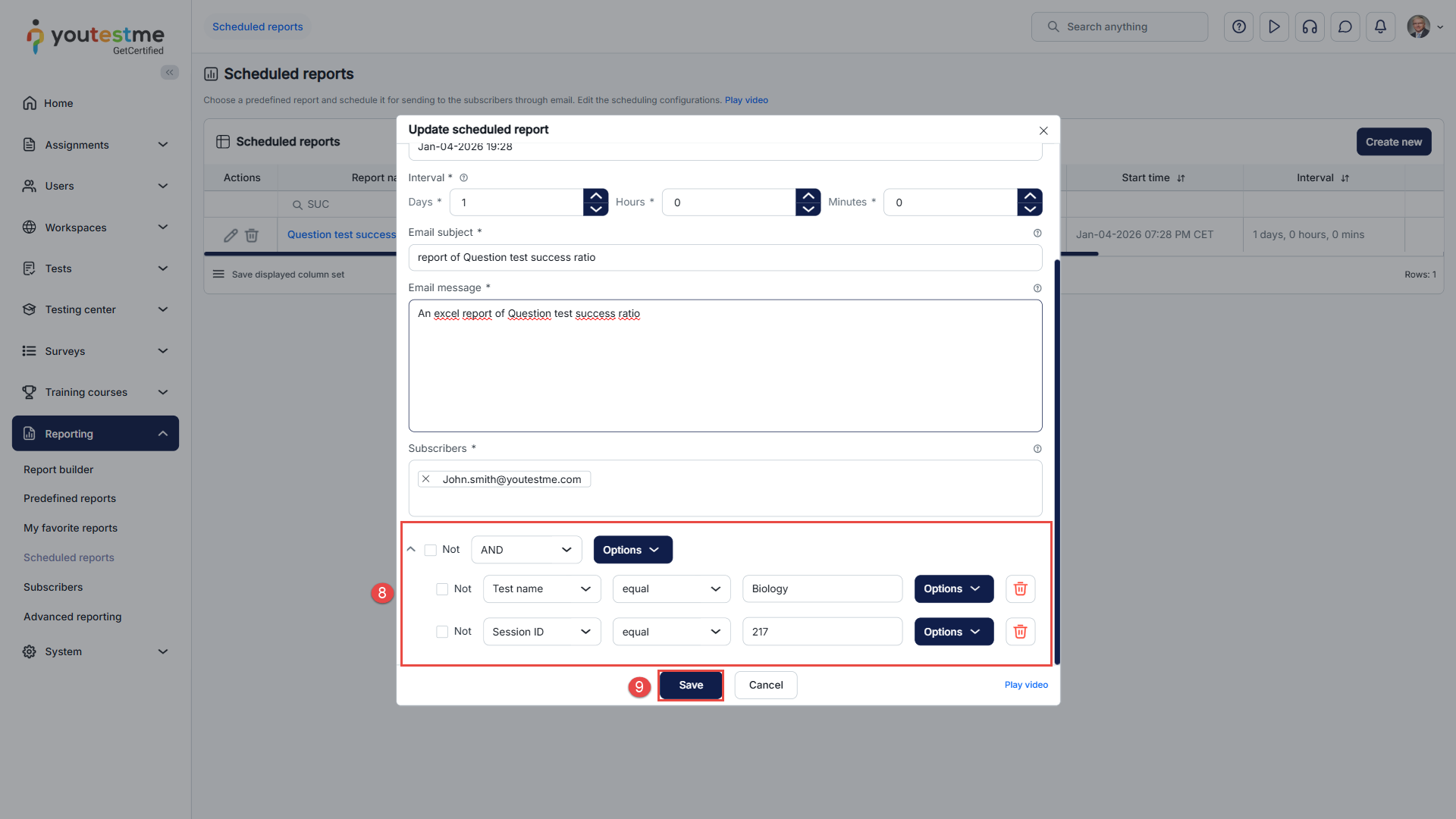Viewport: 1456px width, 819px height.
Task: Open the AND logical operator dropdown
Action: click(526, 550)
